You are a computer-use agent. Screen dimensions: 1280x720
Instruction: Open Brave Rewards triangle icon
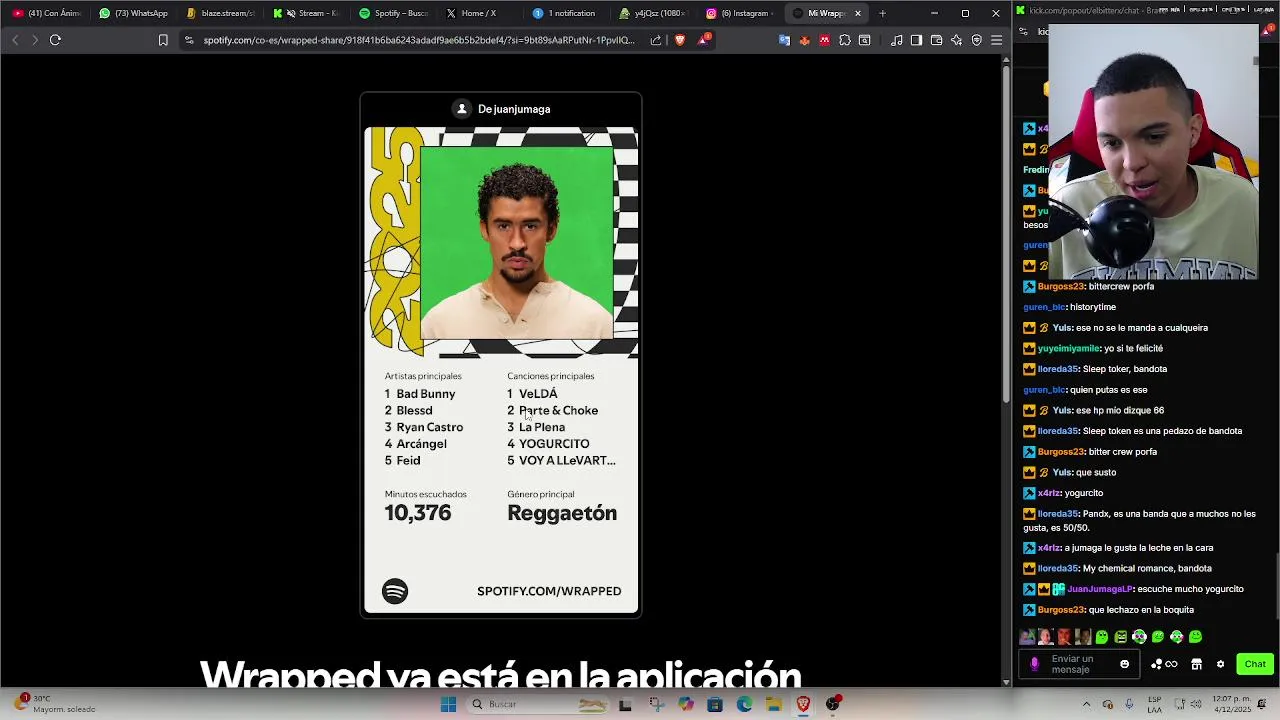pyautogui.click(x=705, y=40)
